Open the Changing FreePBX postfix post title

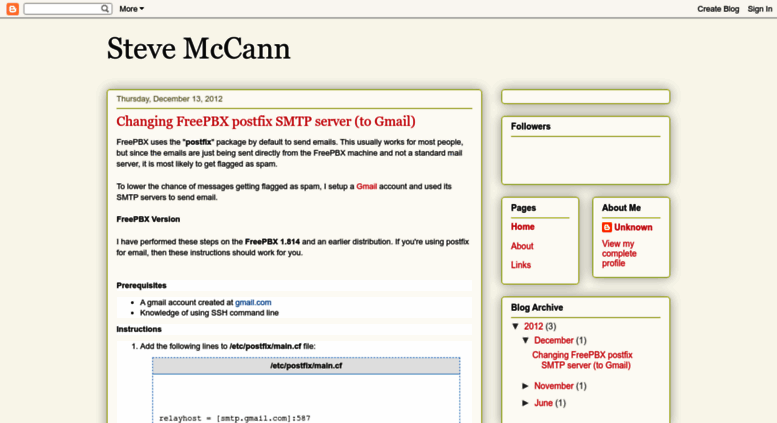(266, 121)
